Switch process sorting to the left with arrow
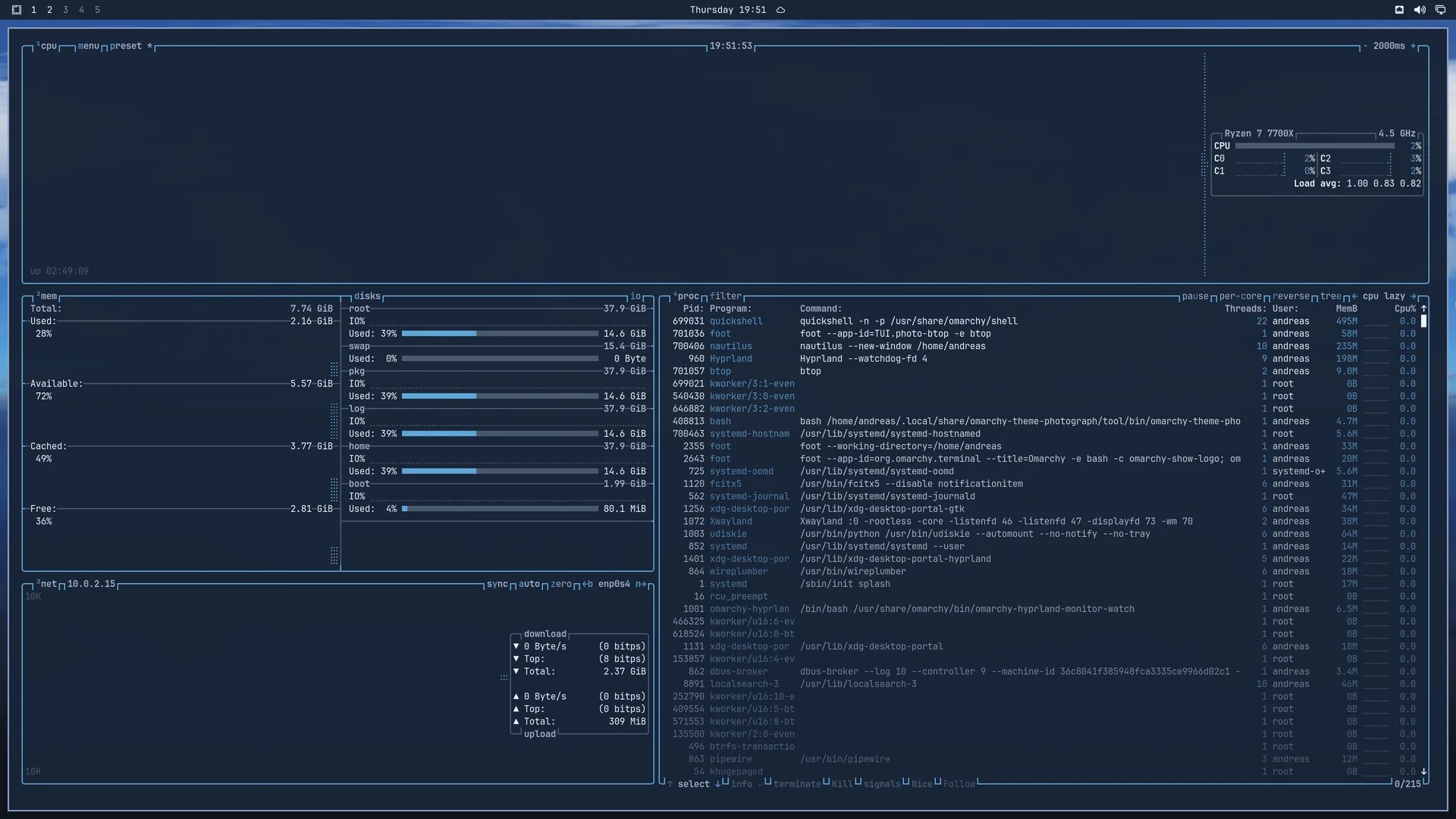 [x=1354, y=297]
